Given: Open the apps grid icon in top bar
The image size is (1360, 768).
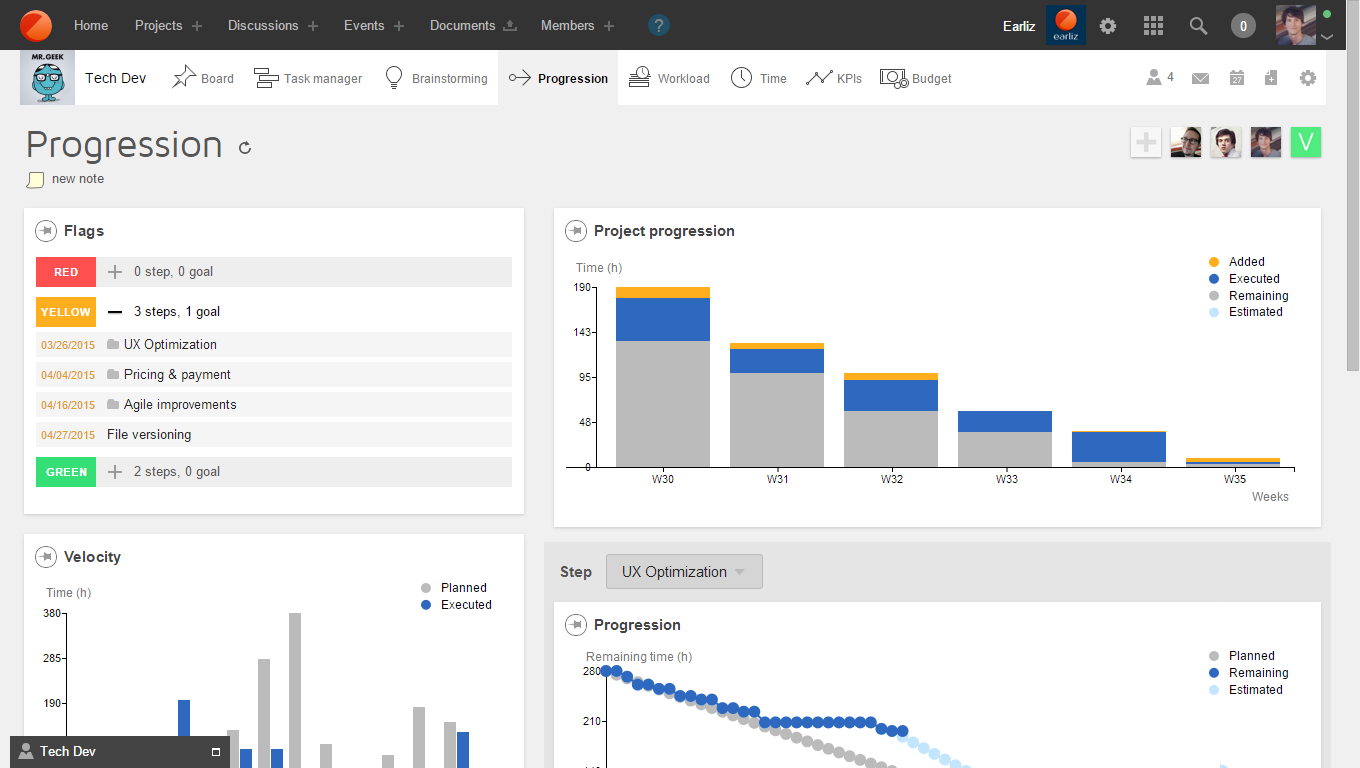Looking at the screenshot, I should [1153, 25].
